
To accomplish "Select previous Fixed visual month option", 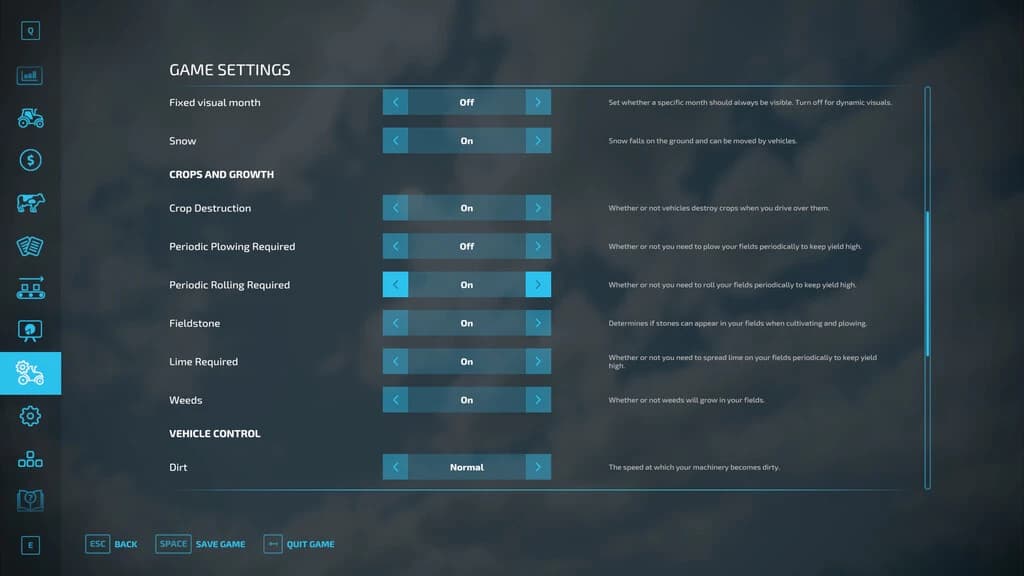I will coord(395,102).
